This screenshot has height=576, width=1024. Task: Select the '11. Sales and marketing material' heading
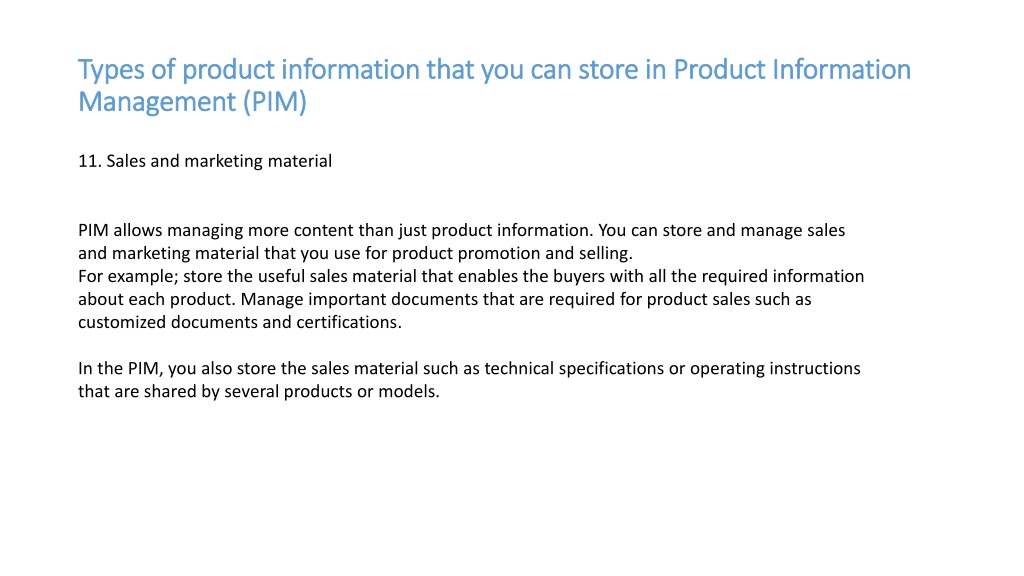coord(205,161)
